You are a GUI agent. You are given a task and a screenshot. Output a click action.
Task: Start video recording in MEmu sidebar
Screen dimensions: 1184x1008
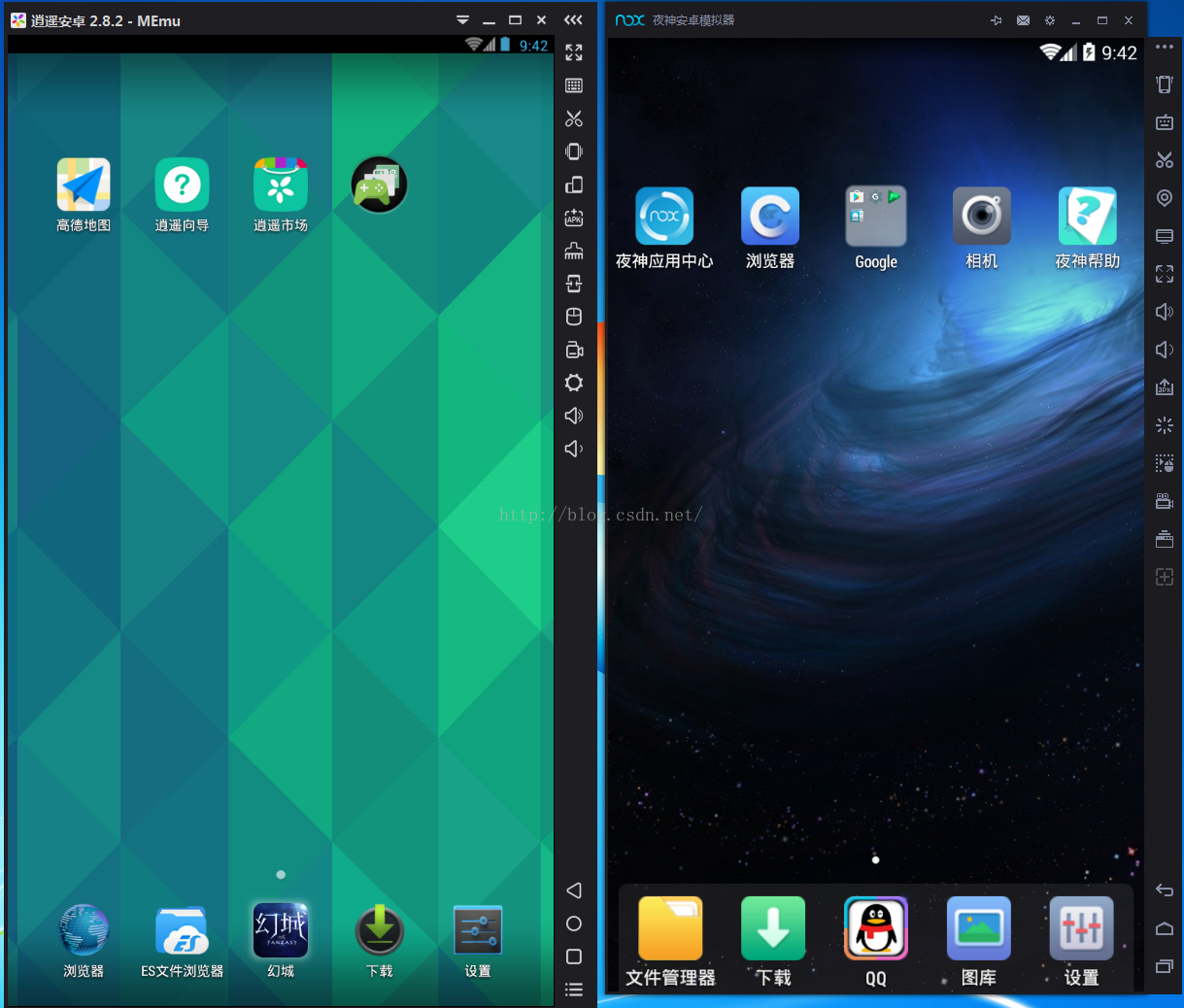point(574,350)
